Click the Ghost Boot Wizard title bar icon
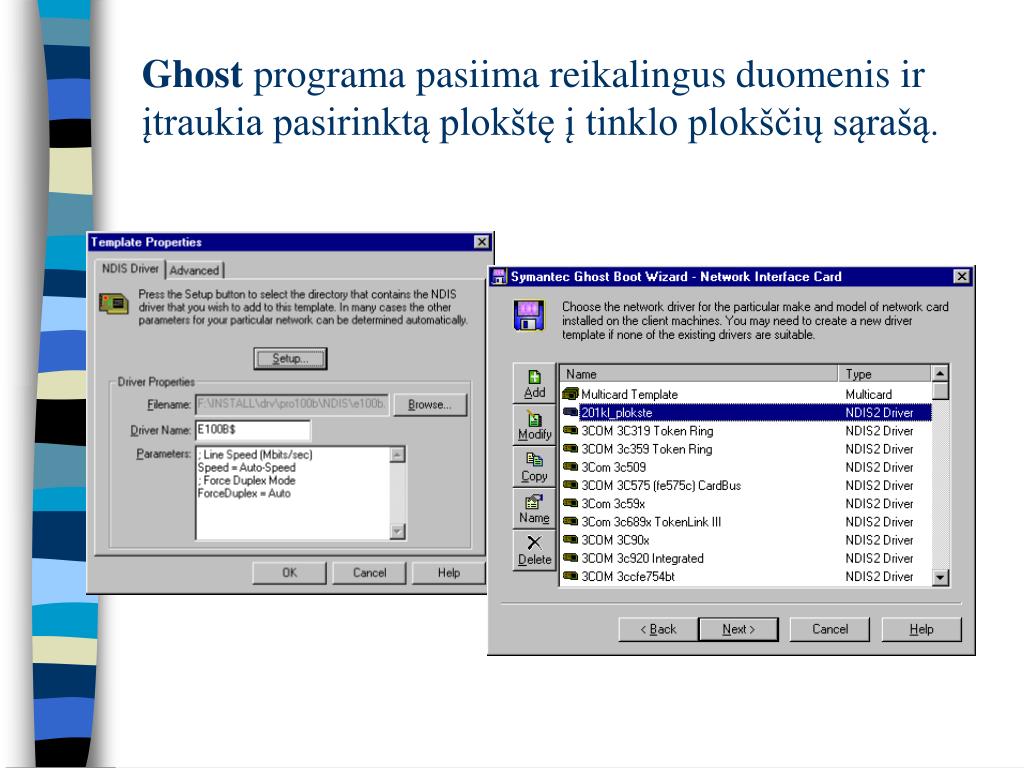 point(499,276)
